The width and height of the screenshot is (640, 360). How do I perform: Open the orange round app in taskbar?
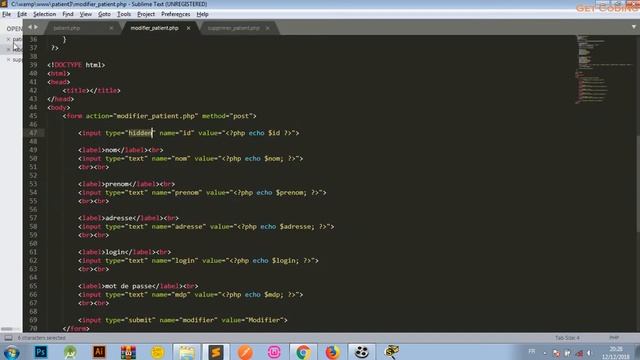click(245, 352)
